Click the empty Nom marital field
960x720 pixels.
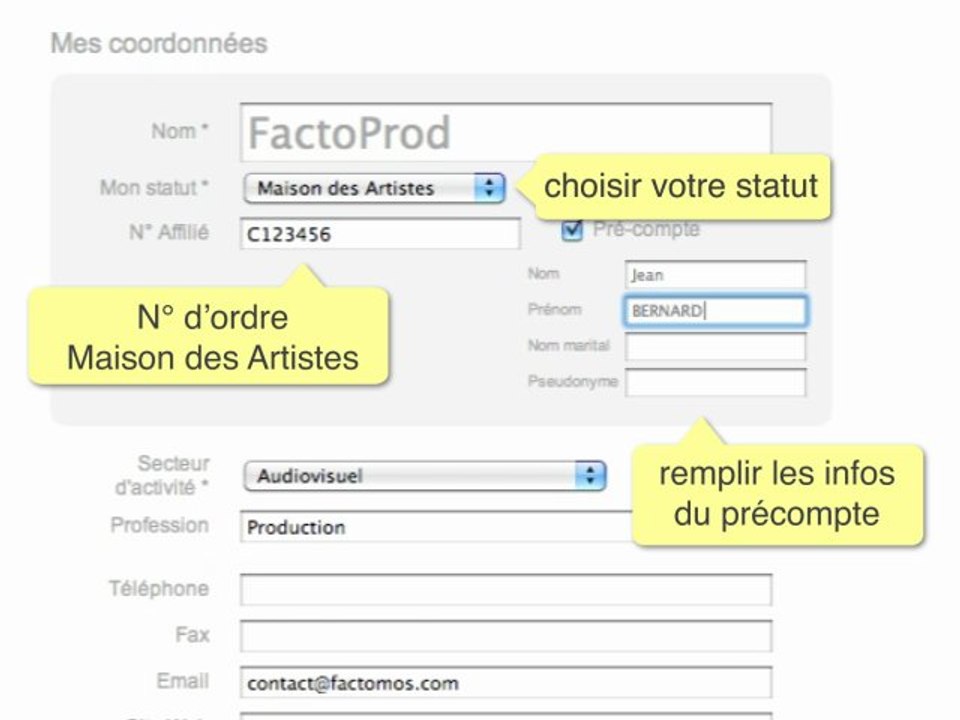[715, 347]
